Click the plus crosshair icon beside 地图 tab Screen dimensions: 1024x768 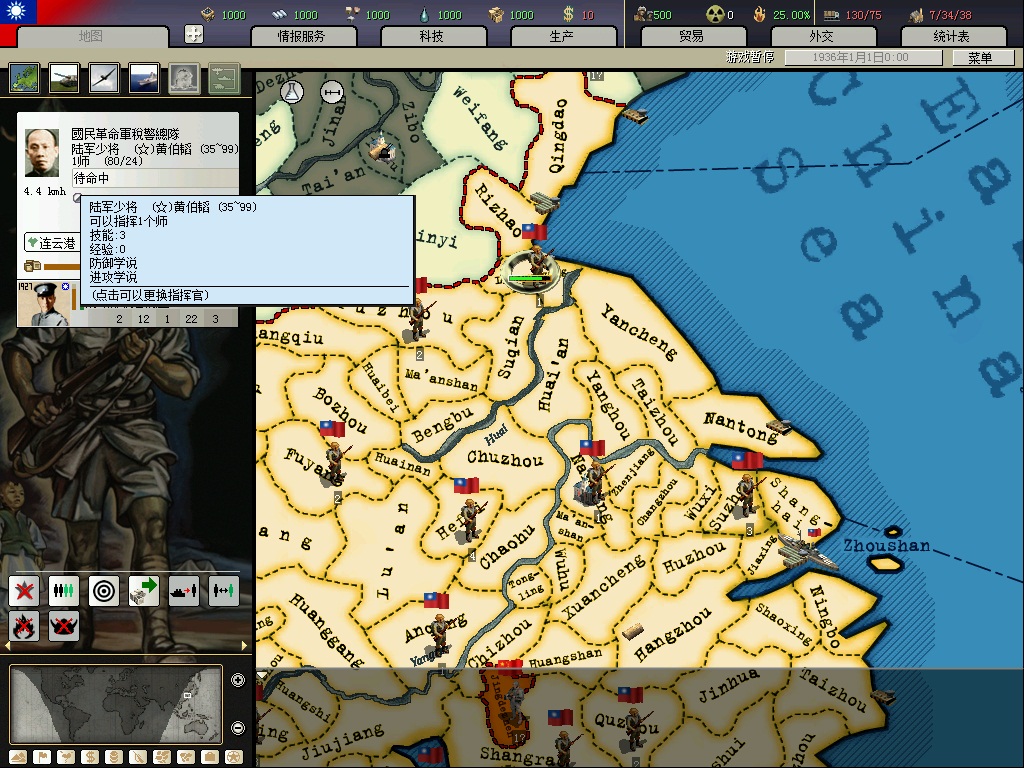pos(194,34)
